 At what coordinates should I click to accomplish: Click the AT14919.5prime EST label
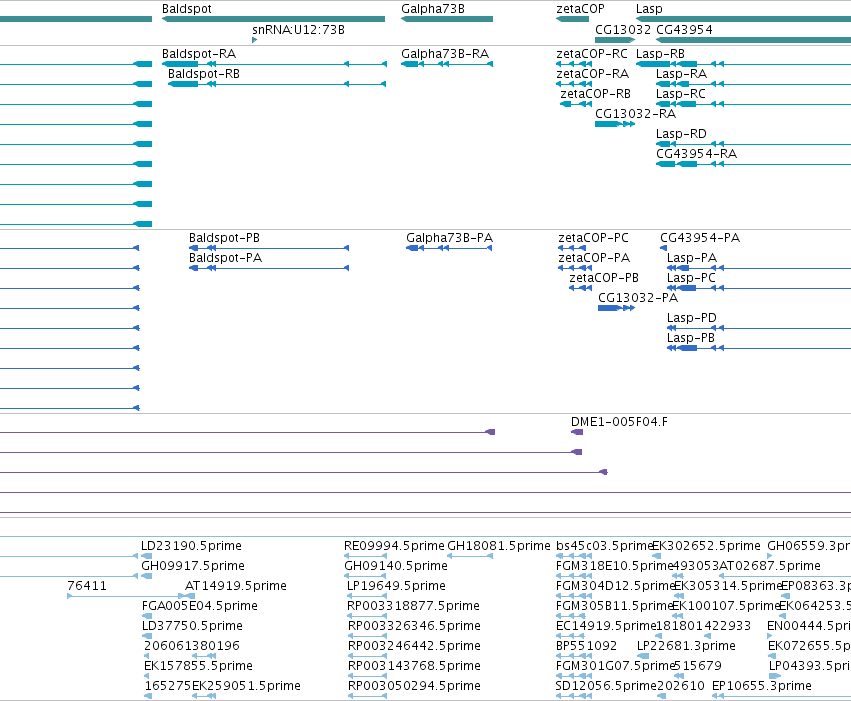236,586
